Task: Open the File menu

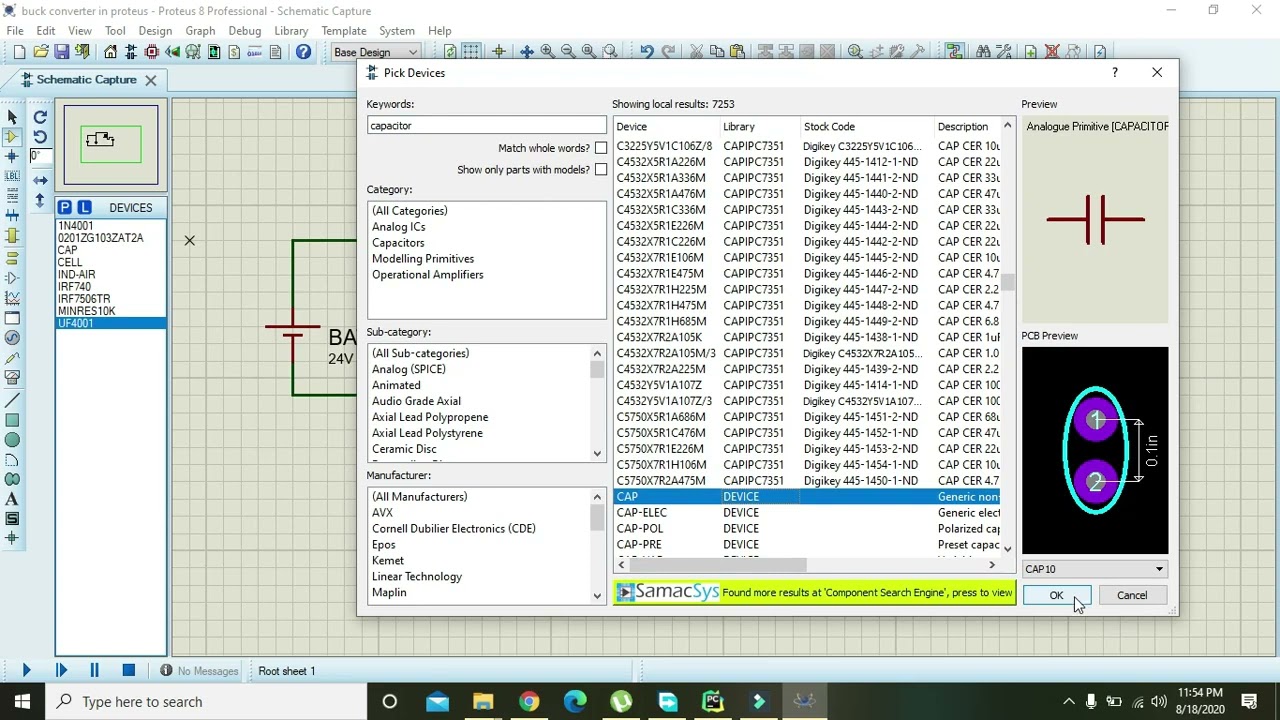Action: tap(15, 31)
